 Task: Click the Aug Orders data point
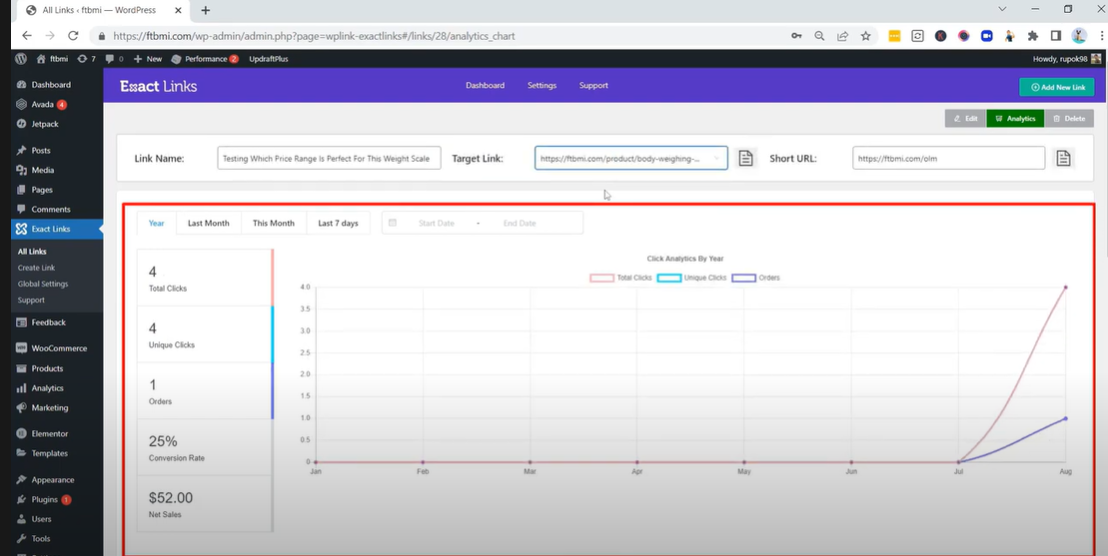[1065, 418]
